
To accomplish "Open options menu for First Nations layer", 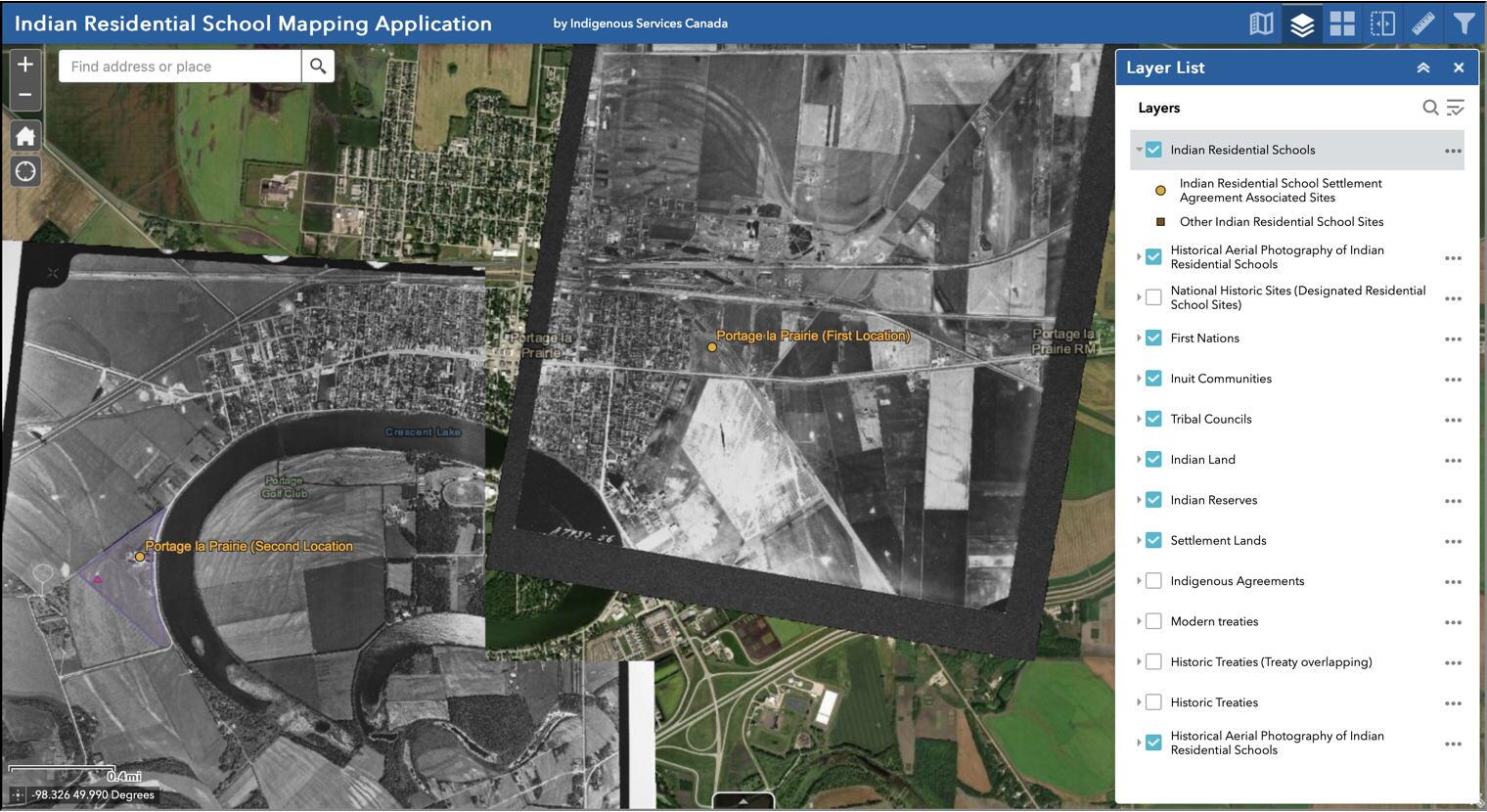I will pyautogui.click(x=1453, y=339).
